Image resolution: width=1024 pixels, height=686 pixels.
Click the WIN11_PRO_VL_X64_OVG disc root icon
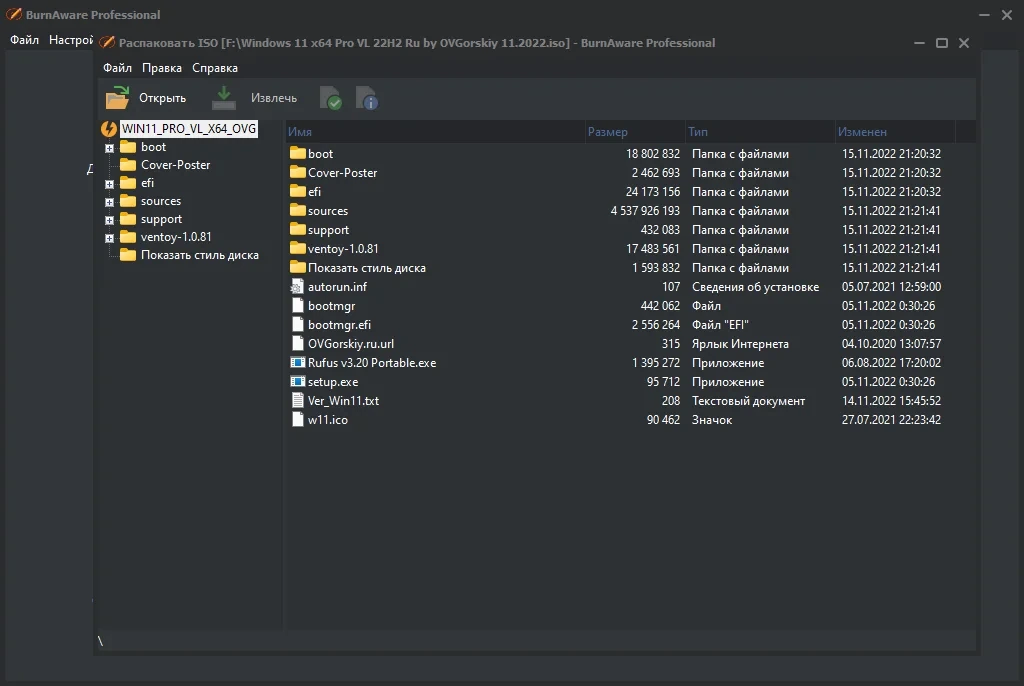point(109,129)
